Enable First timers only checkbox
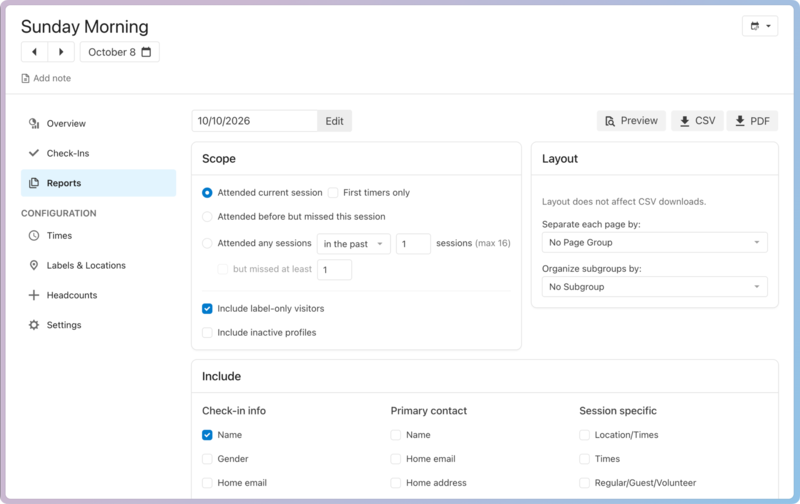This screenshot has height=504, width=800. (x=333, y=193)
